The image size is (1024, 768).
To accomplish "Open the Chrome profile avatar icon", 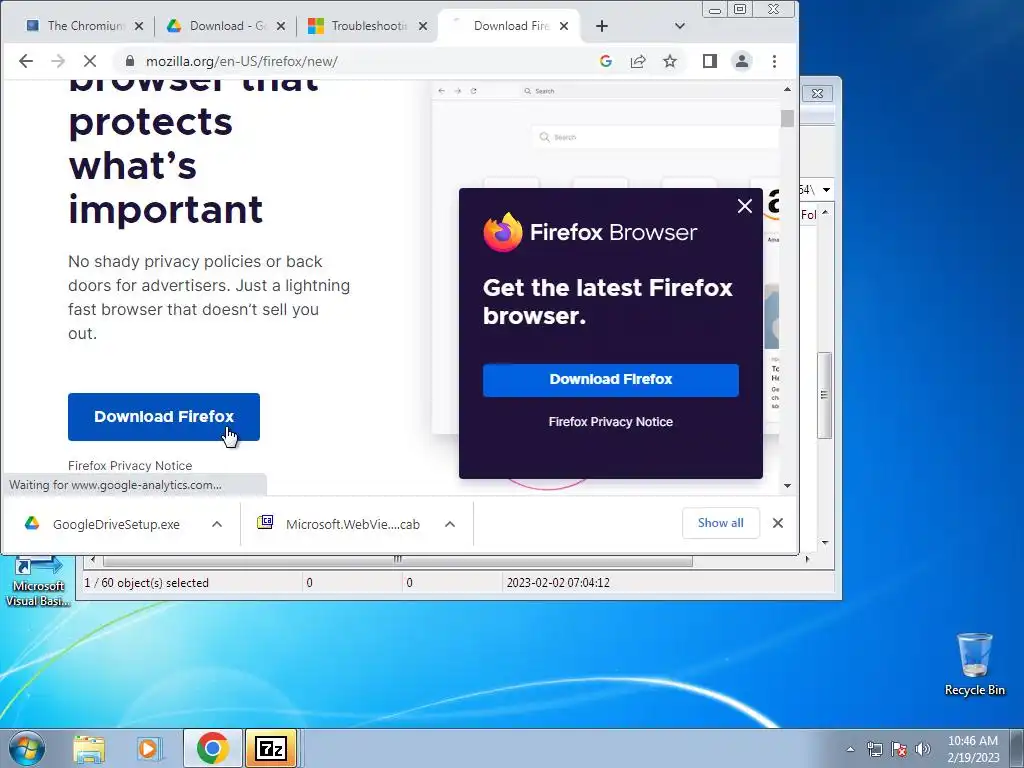I will point(742,61).
